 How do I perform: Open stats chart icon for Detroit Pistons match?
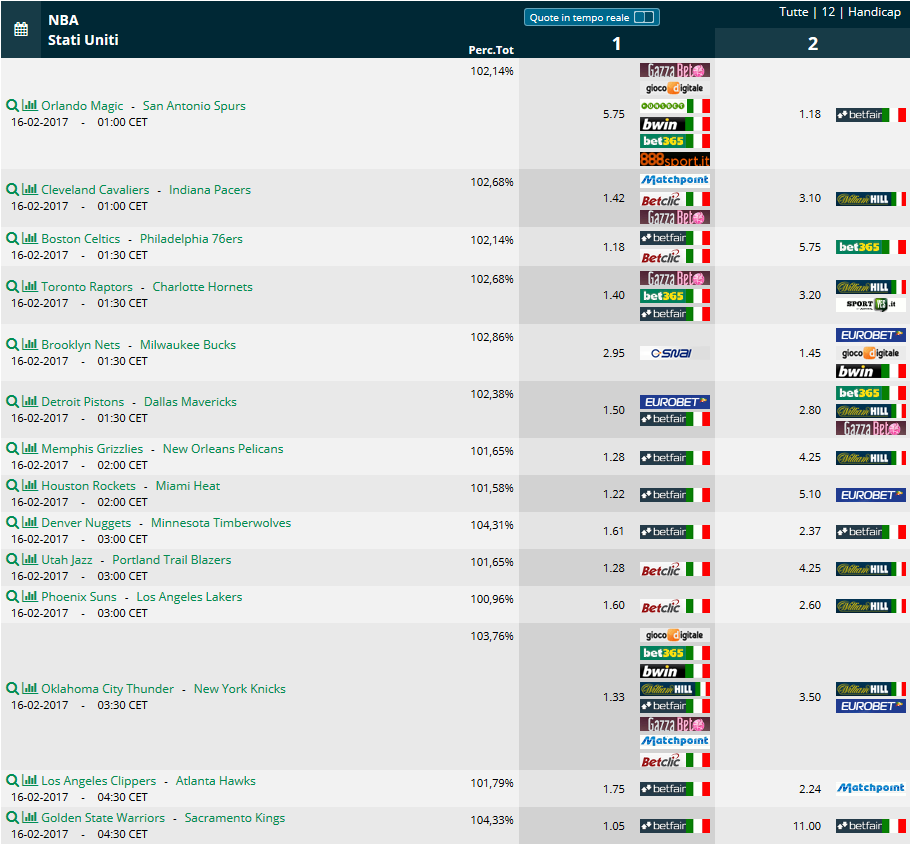(x=30, y=401)
